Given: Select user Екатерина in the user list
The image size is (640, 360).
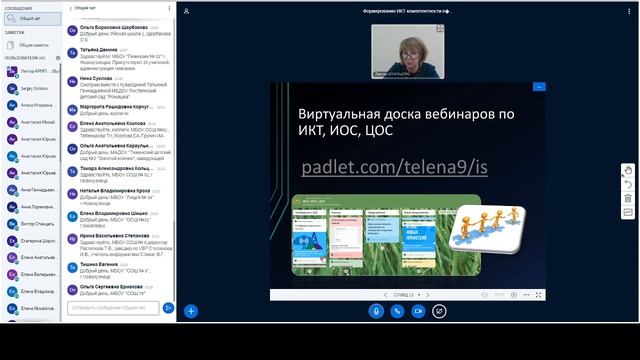Looking at the screenshot, I should pos(33,241).
